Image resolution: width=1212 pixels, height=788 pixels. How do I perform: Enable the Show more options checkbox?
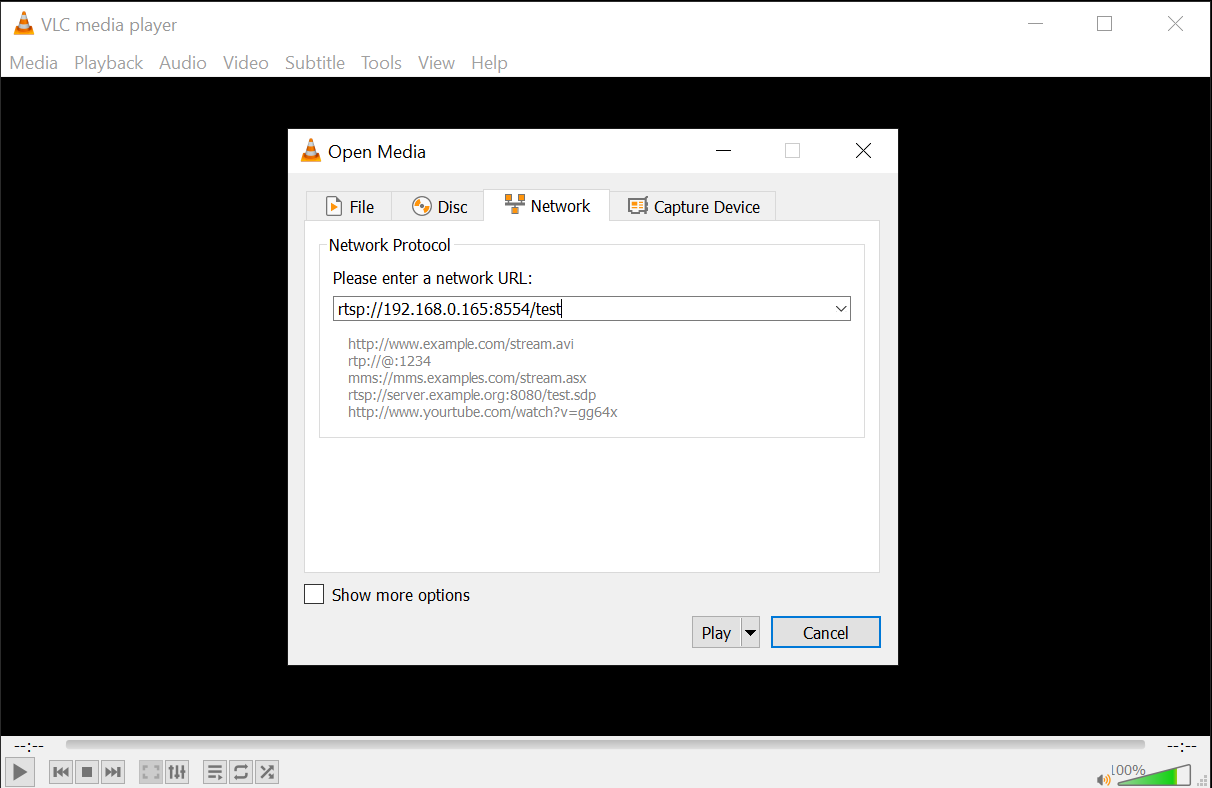point(313,594)
